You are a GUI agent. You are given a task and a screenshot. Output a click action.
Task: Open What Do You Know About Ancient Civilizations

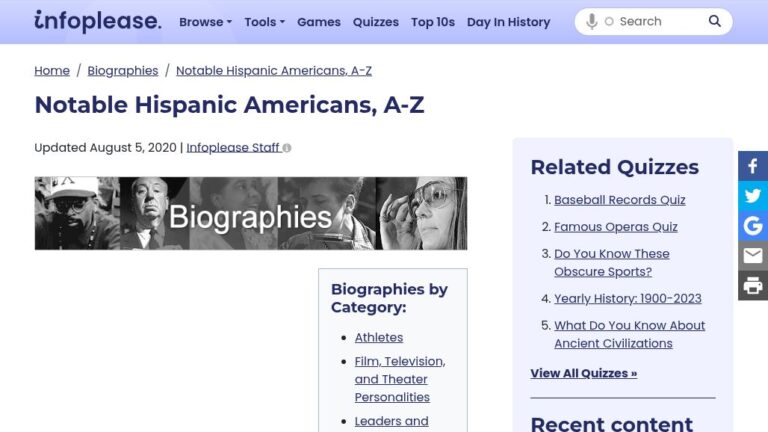pyautogui.click(x=629, y=334)
